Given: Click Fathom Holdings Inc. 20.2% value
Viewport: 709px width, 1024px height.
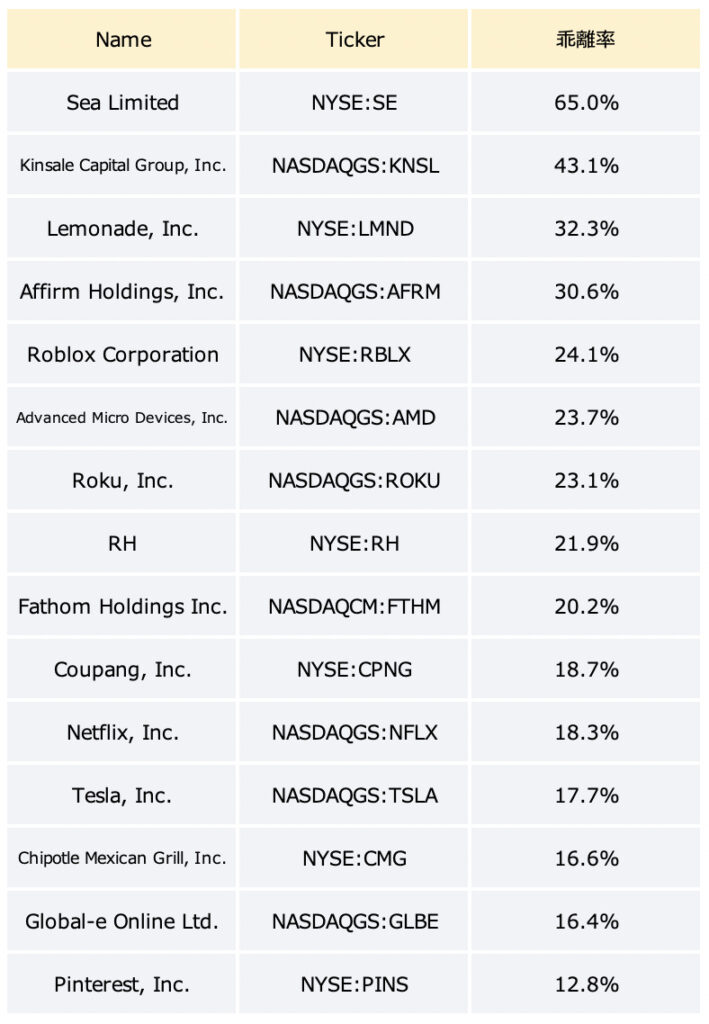Looking at the screenshot, I should [586, 607].
